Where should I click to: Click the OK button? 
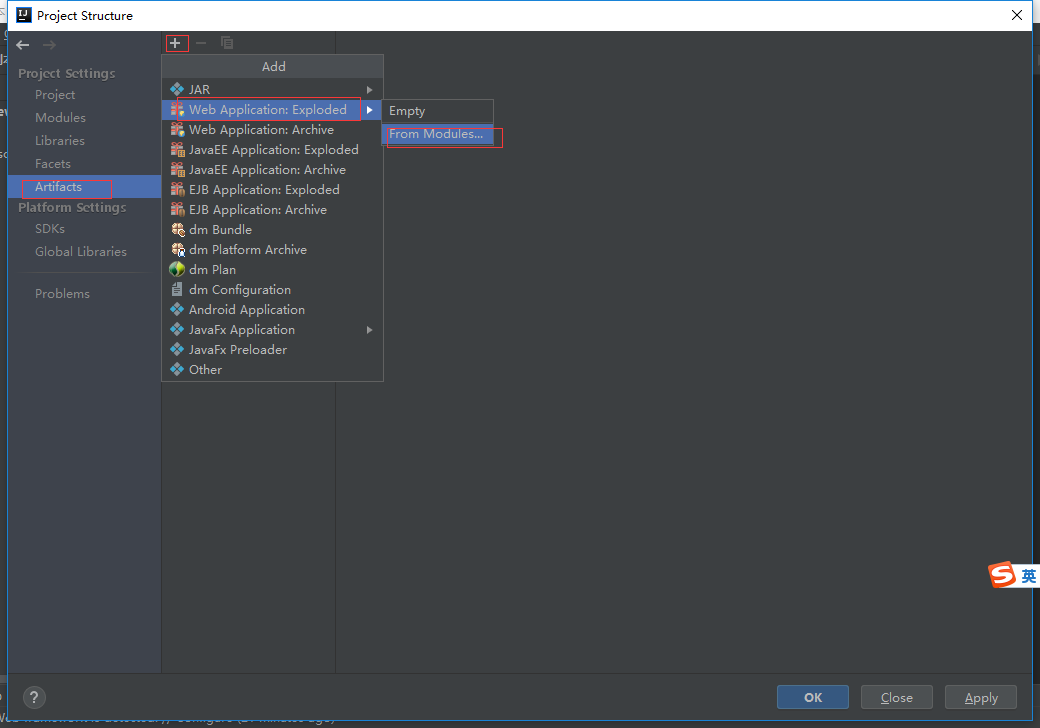(812, 698)
